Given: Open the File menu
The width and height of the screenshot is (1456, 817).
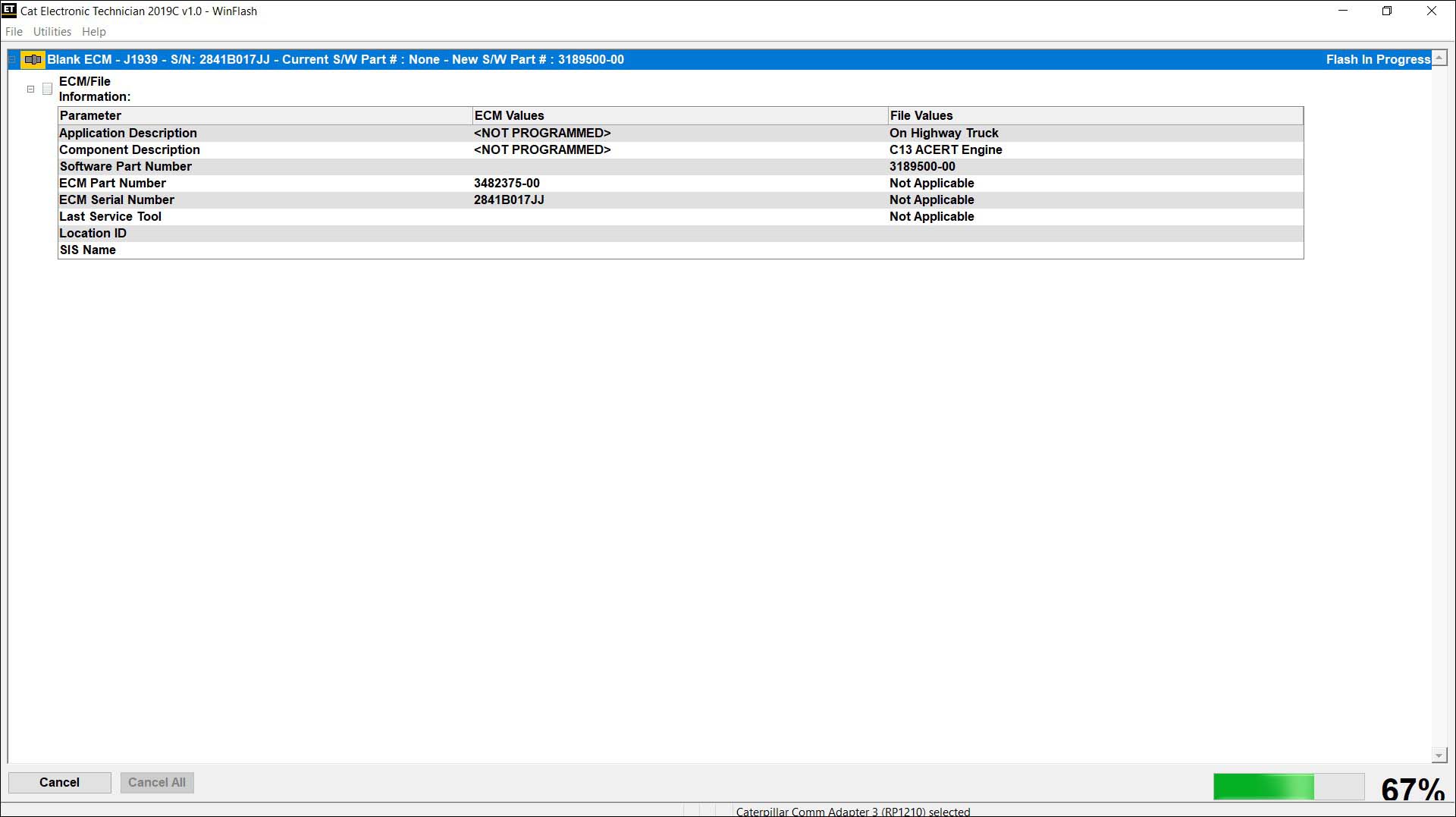Looking at the screenshot, I should pos(14,31).
